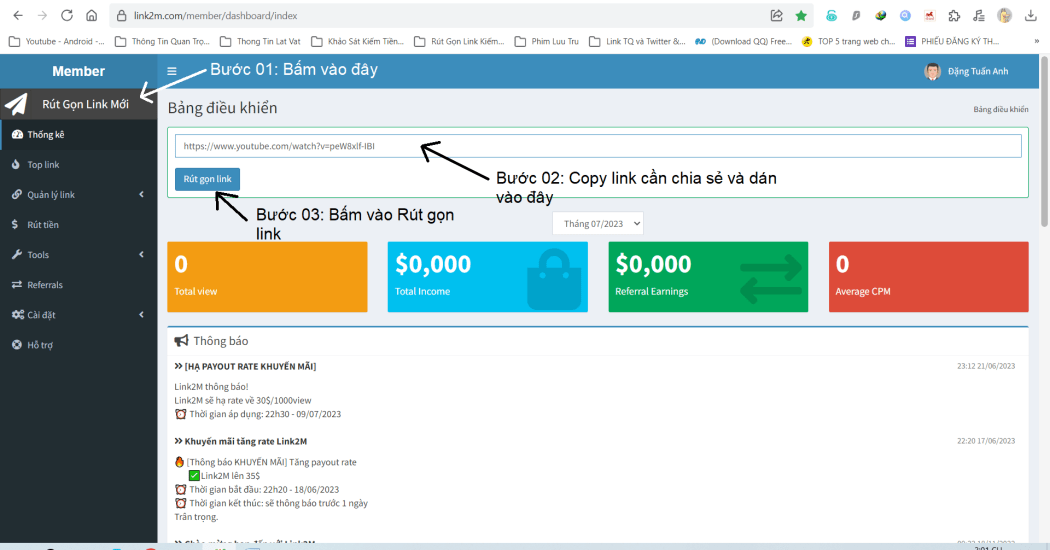Screen dimensions: 1050x550
Task: Open the Tháng 07/2023 month dropdown
Action: 598,224
